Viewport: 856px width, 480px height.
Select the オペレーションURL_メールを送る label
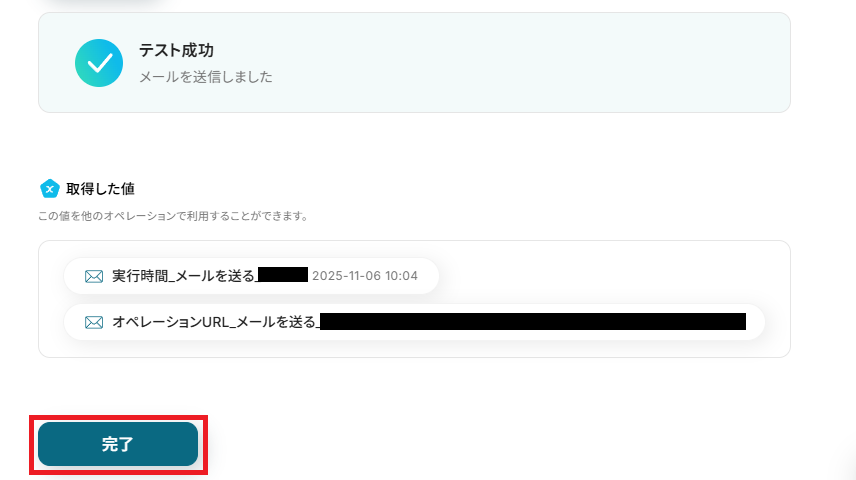[214, 322]
